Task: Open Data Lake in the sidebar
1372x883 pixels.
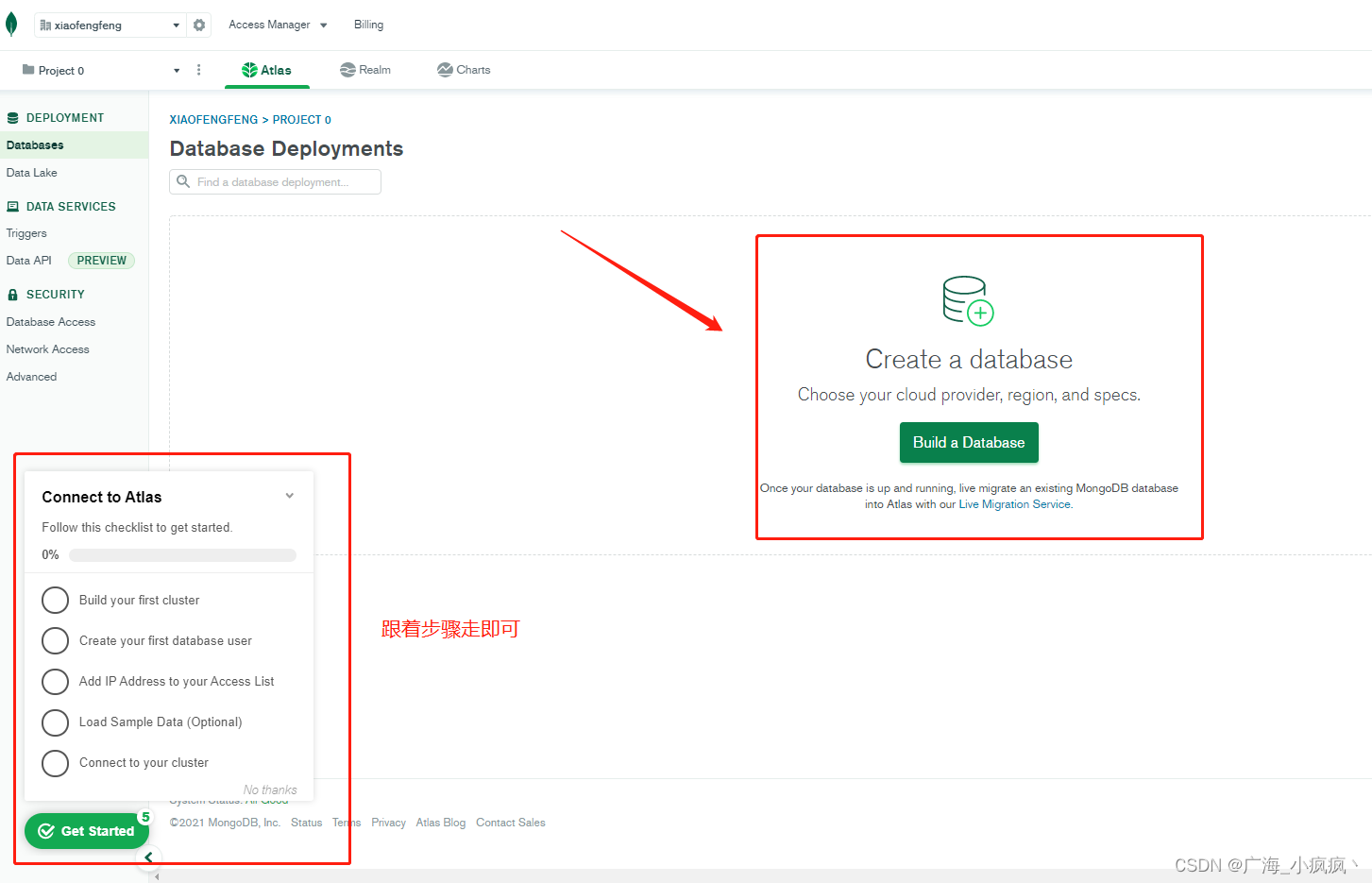Action: tap(32, 173)
